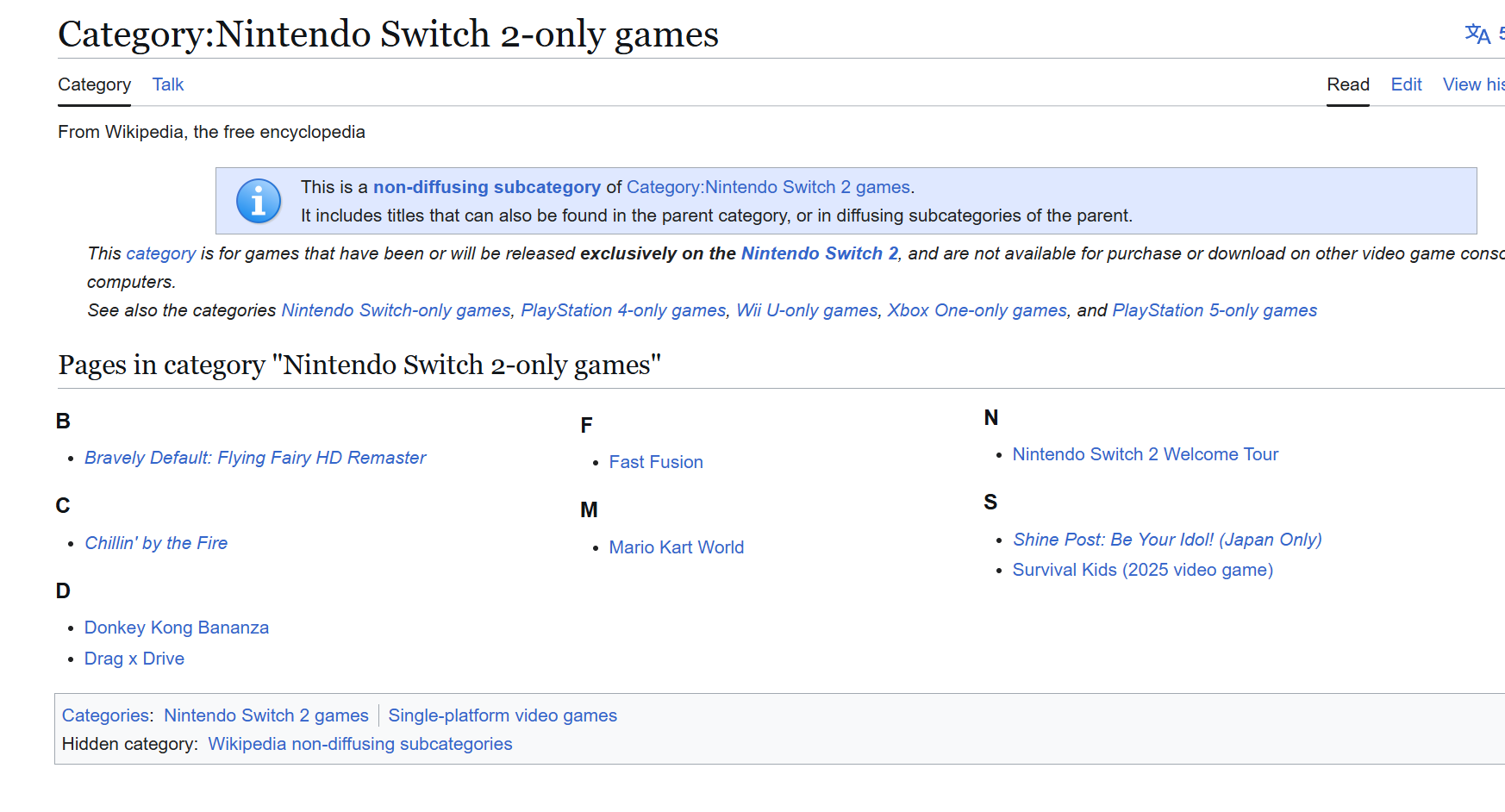Open the Talk tab

point(168,84)
